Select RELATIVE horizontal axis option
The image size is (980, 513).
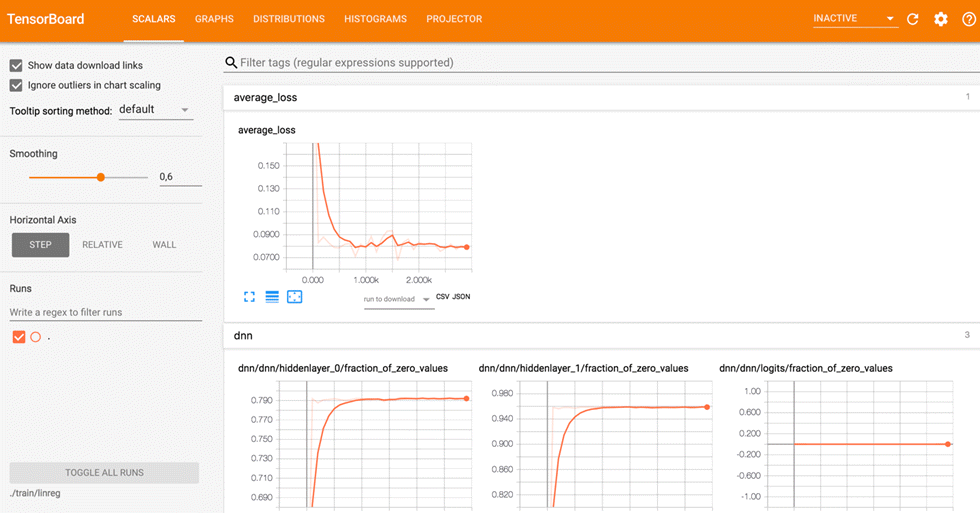(102, 244)
